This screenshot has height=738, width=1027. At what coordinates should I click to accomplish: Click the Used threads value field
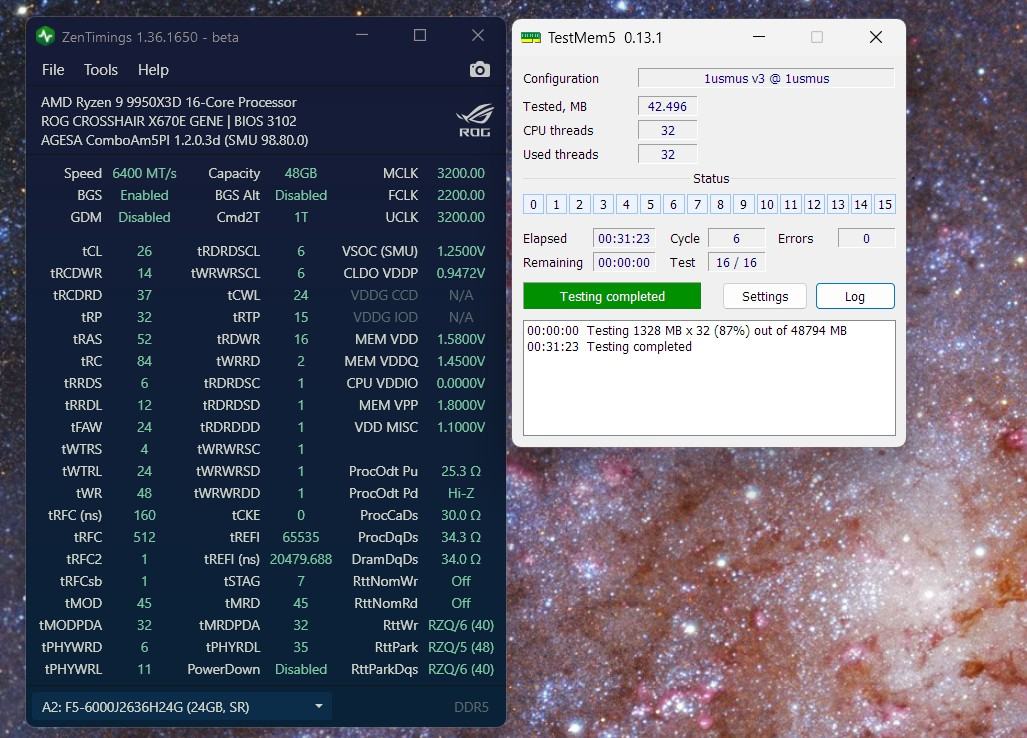coord(667,155)
